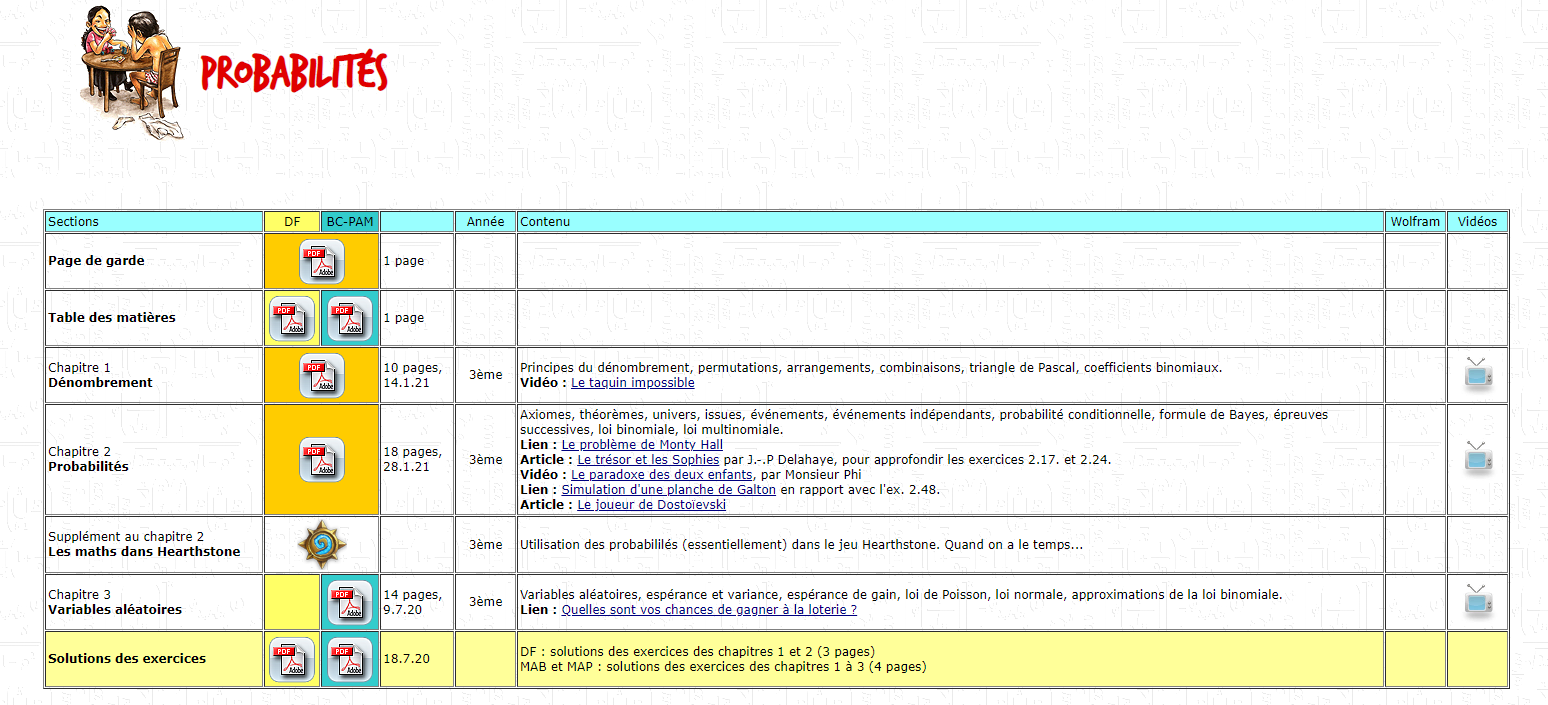This screenshot has height=705, width=1548.
Task: Open the BC-PAM PDF for Table des matières
Action: click(350, 318)
